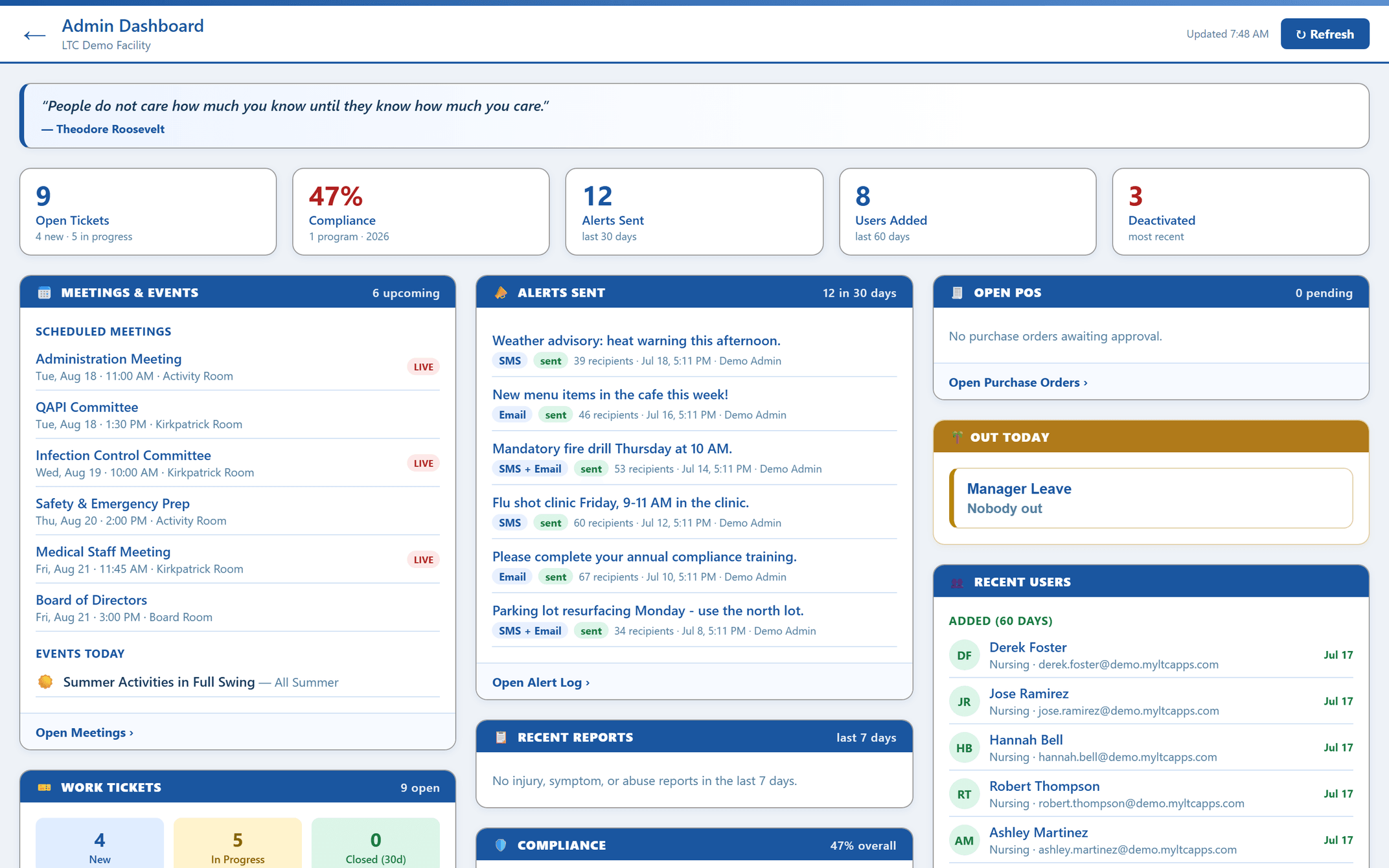This screenshot has height=868, width=1389.
Task: Open the annual compliance training alert
Action: coord(694,565)
